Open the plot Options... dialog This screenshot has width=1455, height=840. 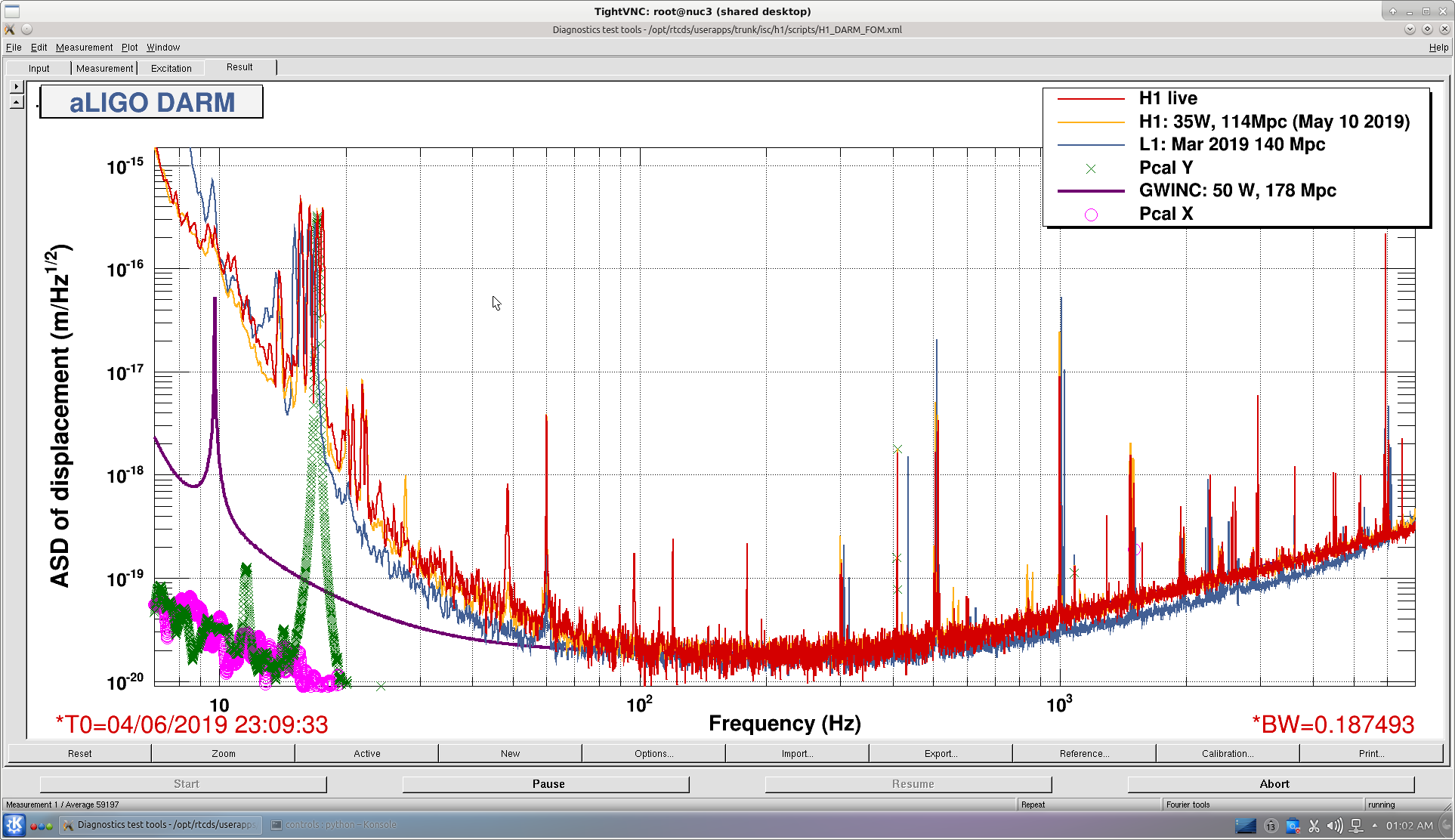(653, 753)
